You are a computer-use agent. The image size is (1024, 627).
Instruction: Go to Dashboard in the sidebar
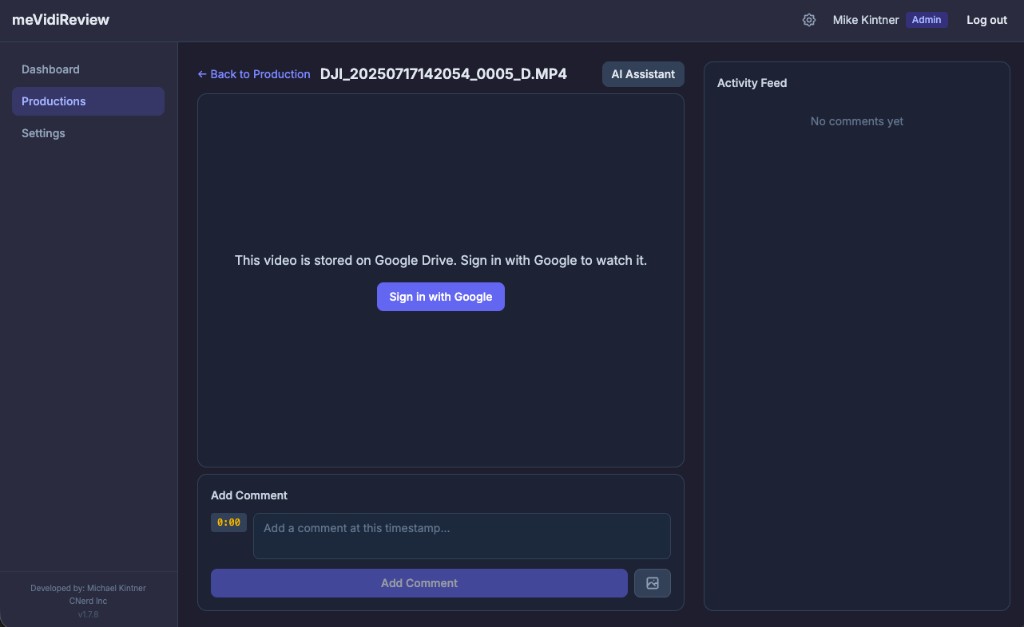click(50, 69)
